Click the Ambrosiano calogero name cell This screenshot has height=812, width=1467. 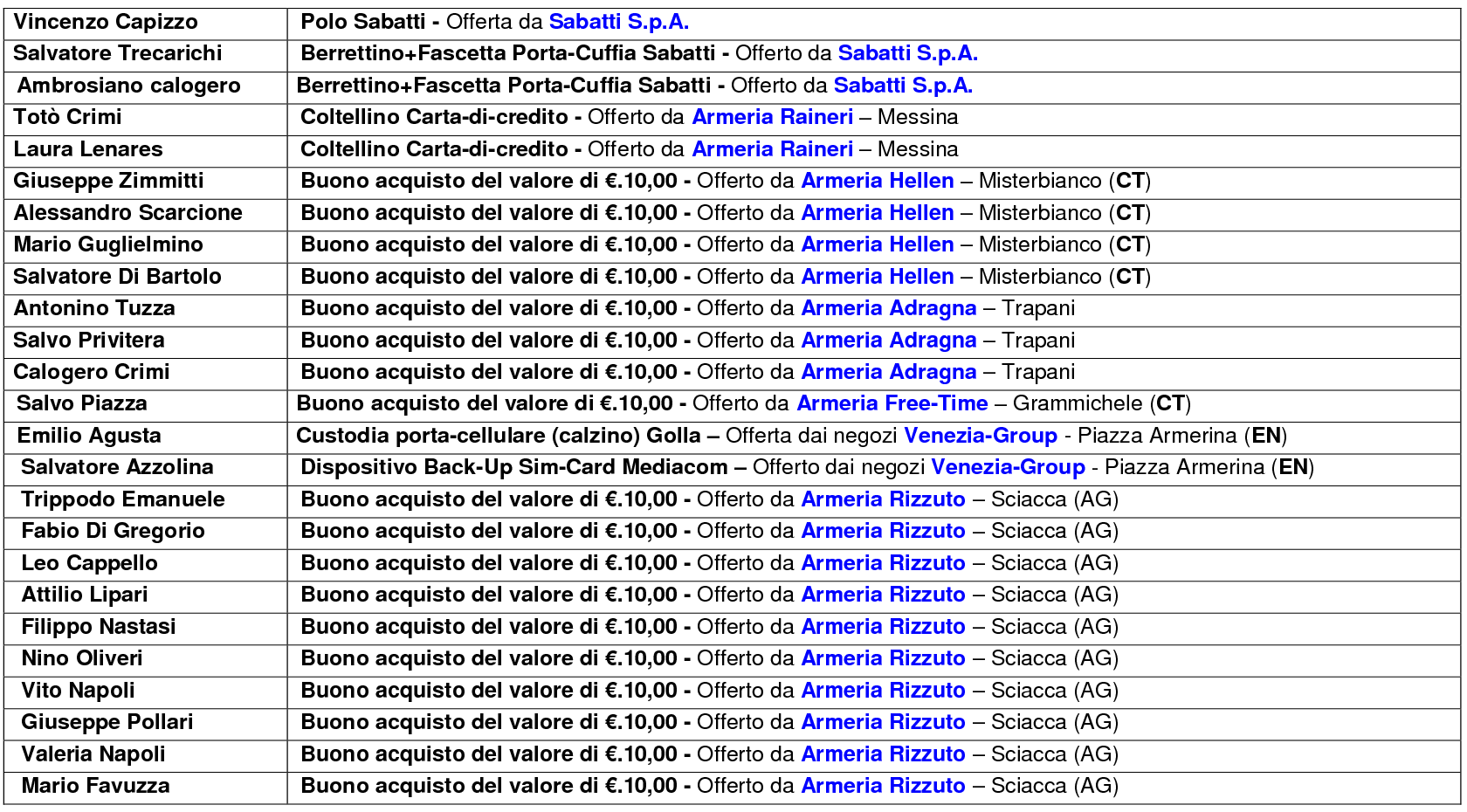(x=128, y=86)
